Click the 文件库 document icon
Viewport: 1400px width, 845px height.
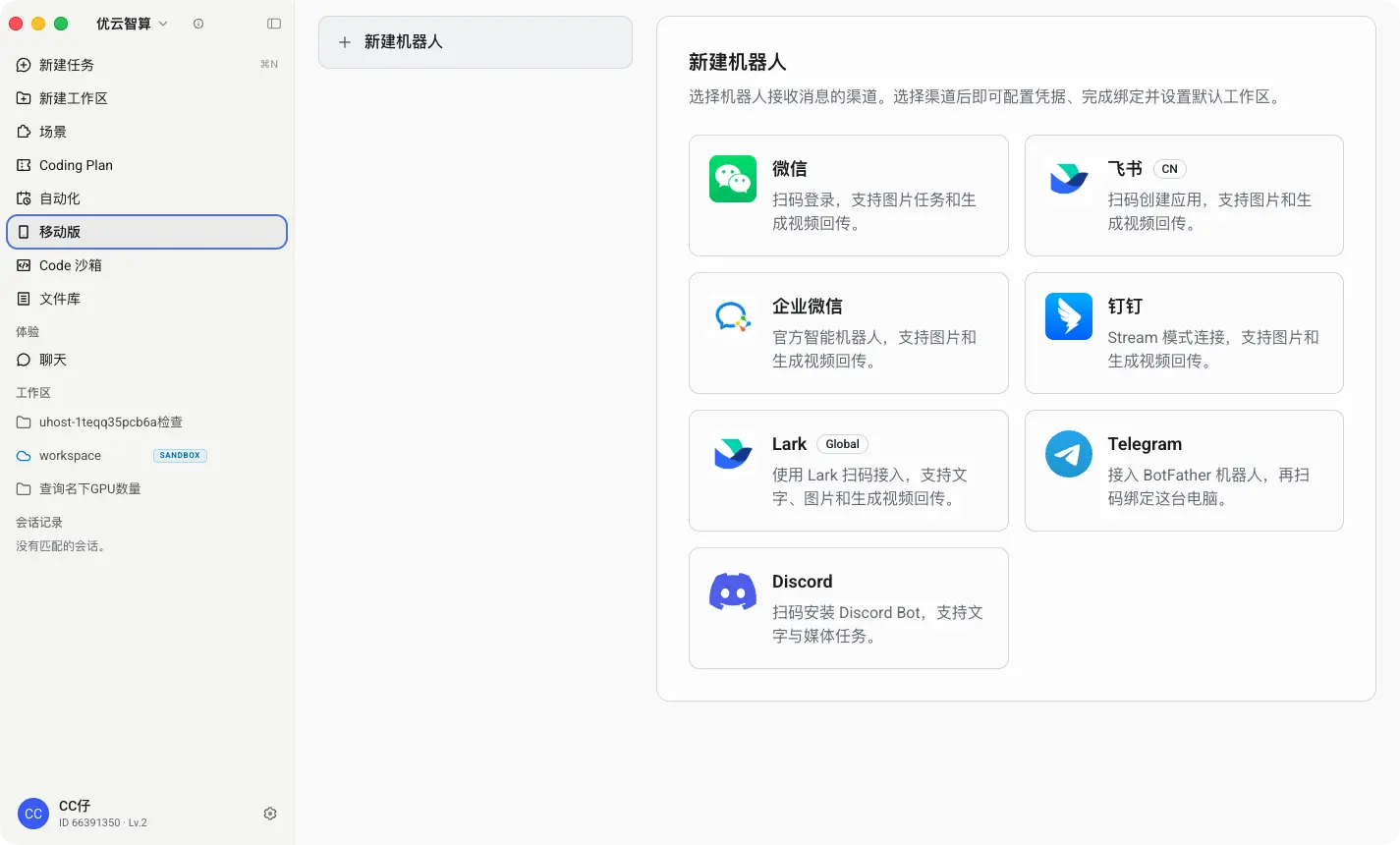pyautogui.click(x=24, y=299)
